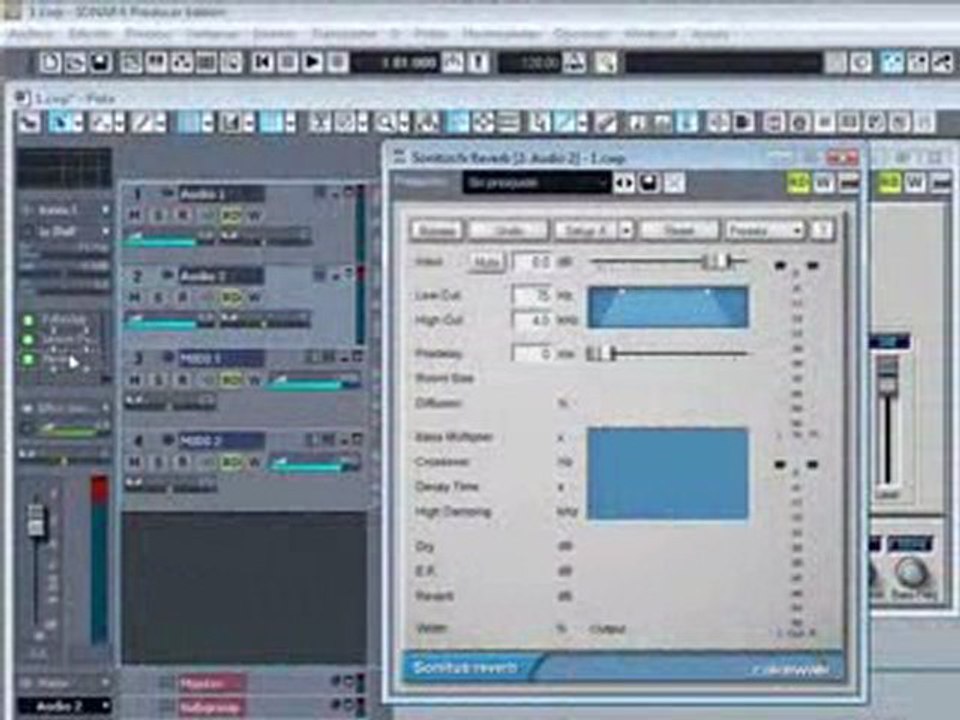Viewport: 960px width, 720px height.
Task: Toggle automation read on Audio 1 track
Action: (x=231, y=216)
